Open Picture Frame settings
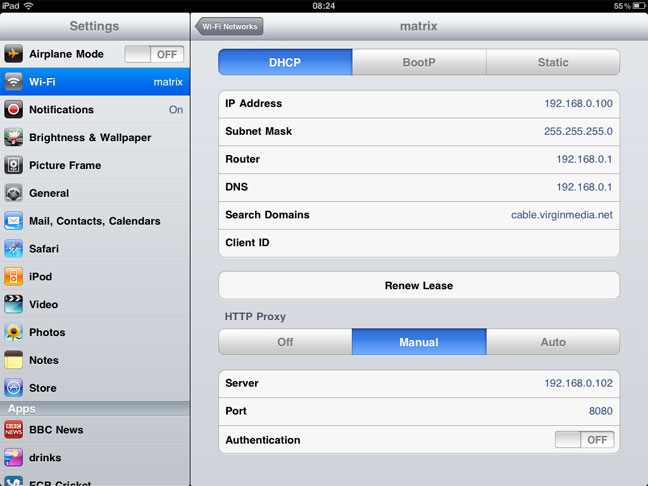Image resolution: width=648 pixels, height=486 pixels. (x=95, y=165)
